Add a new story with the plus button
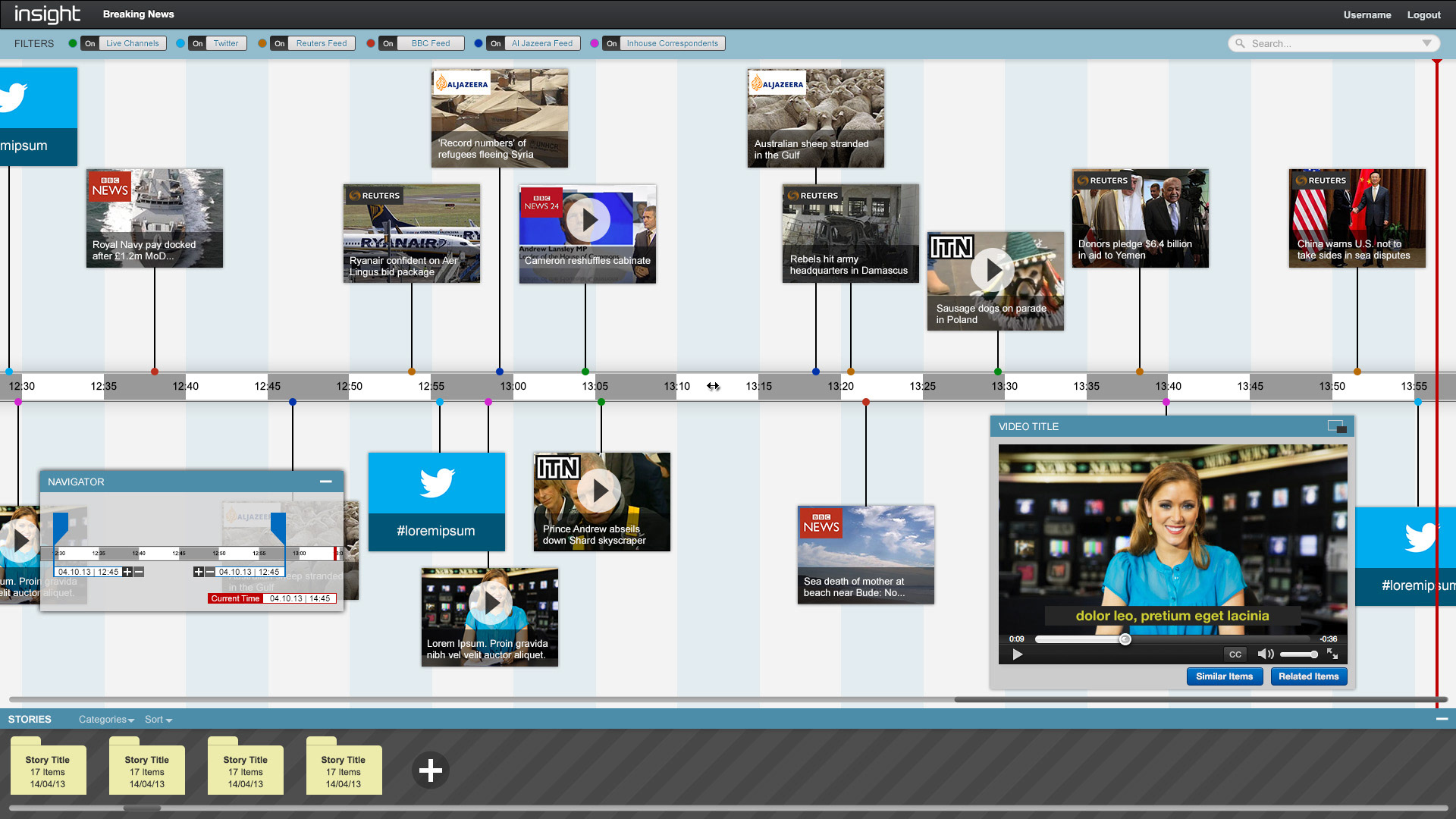The image size is (1456, 819). click(x=431, y=770)
